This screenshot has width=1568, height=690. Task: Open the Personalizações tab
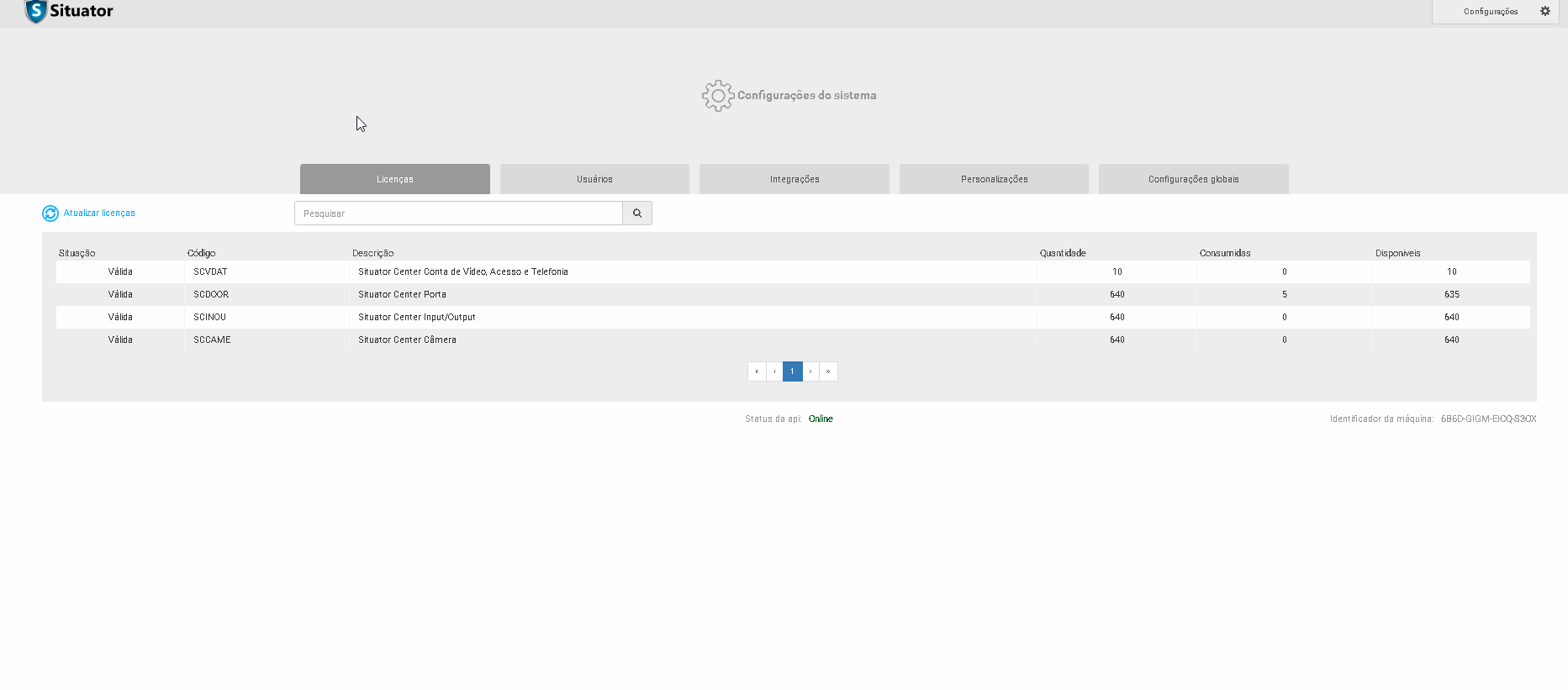pos(994,179)
